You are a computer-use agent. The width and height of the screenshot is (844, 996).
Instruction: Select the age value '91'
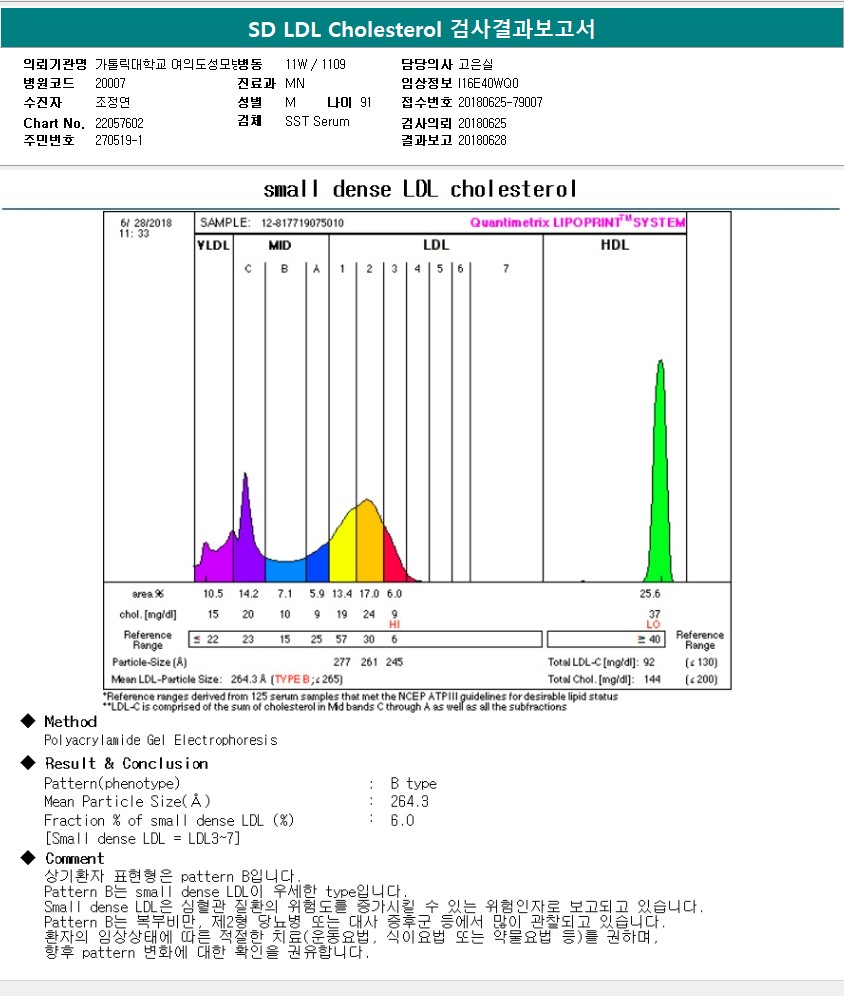366,102
